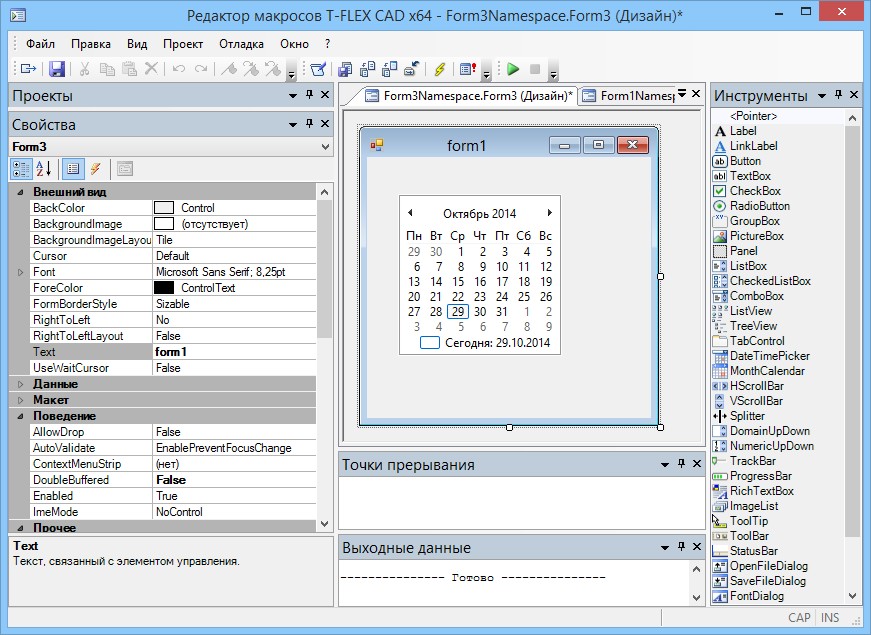Open the document tab list dropdown arrow
The width and height of the screenshot is (871, 635).
[x=682, y=94]
